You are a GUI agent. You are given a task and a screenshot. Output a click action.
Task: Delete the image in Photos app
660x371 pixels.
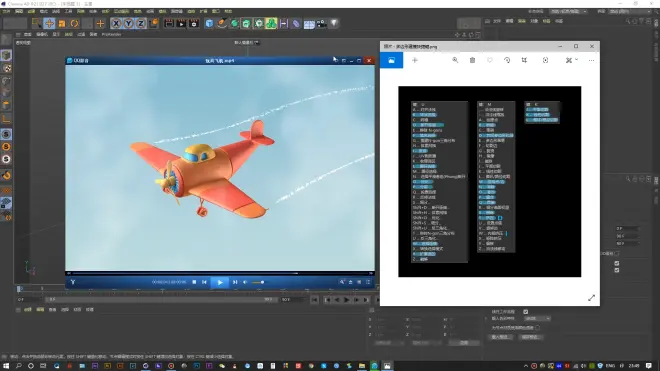coord(472,60)
